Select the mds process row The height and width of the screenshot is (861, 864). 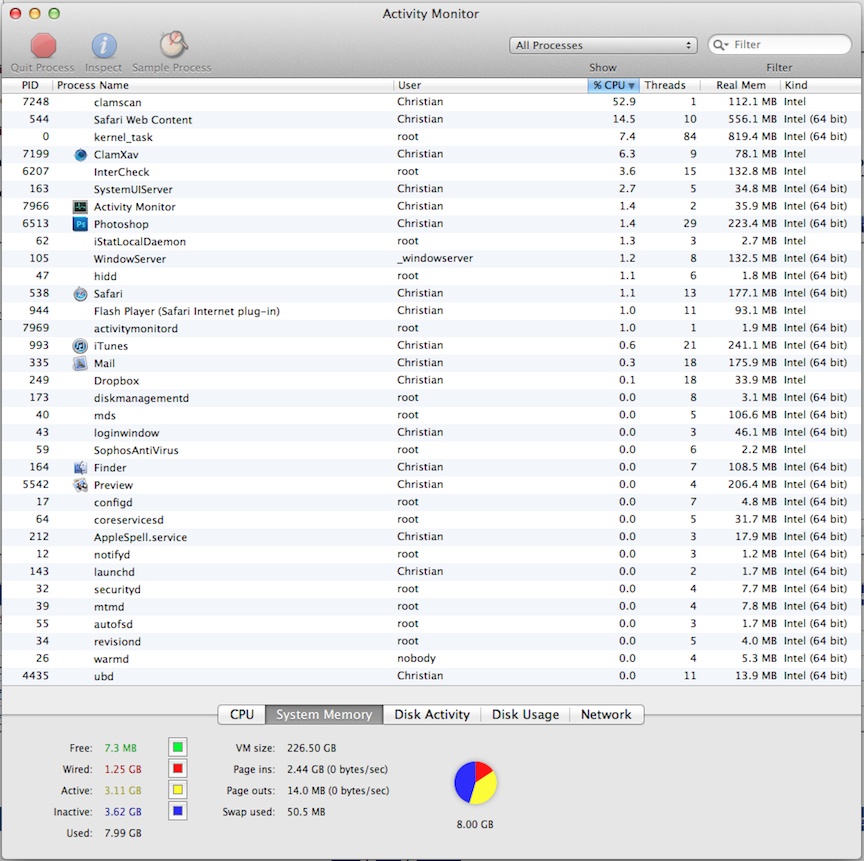point(431,415)
